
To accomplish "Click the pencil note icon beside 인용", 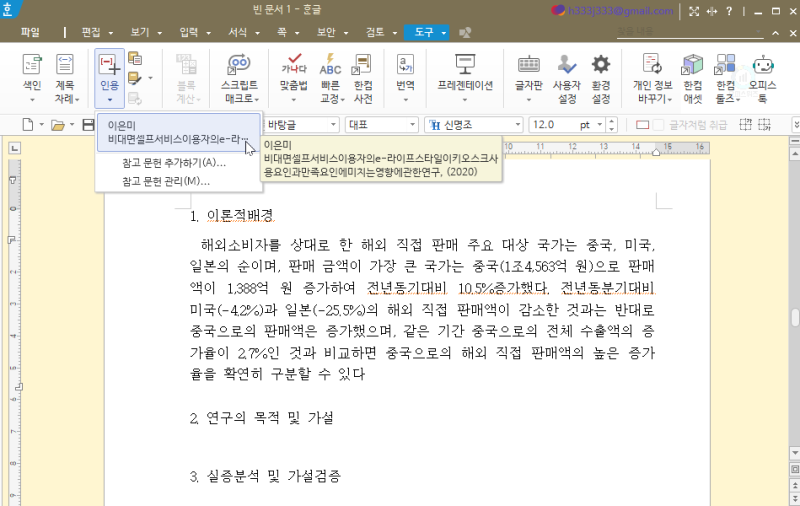I will click(134, 78).
